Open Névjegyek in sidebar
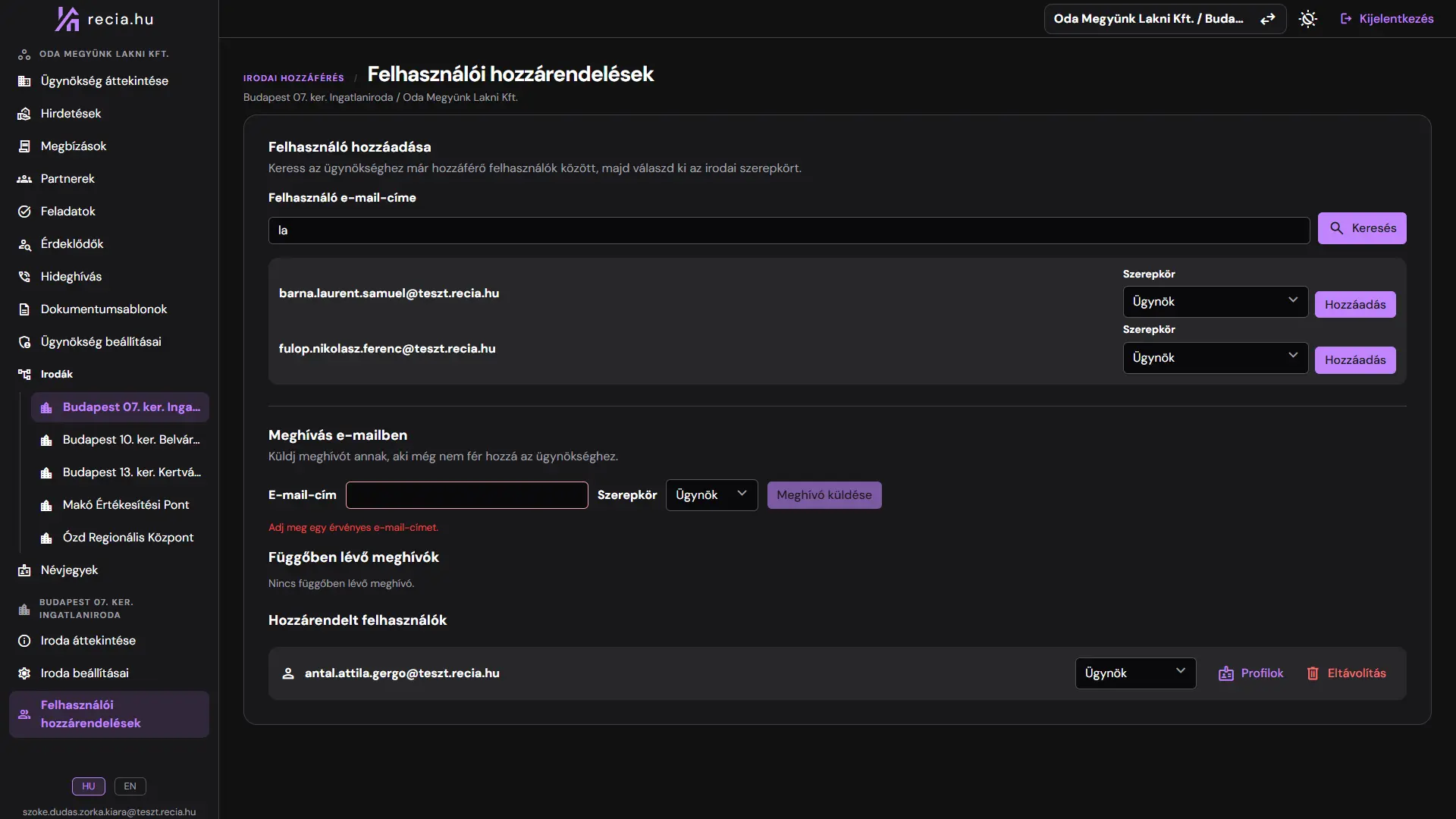 click(x=109, y=570)
